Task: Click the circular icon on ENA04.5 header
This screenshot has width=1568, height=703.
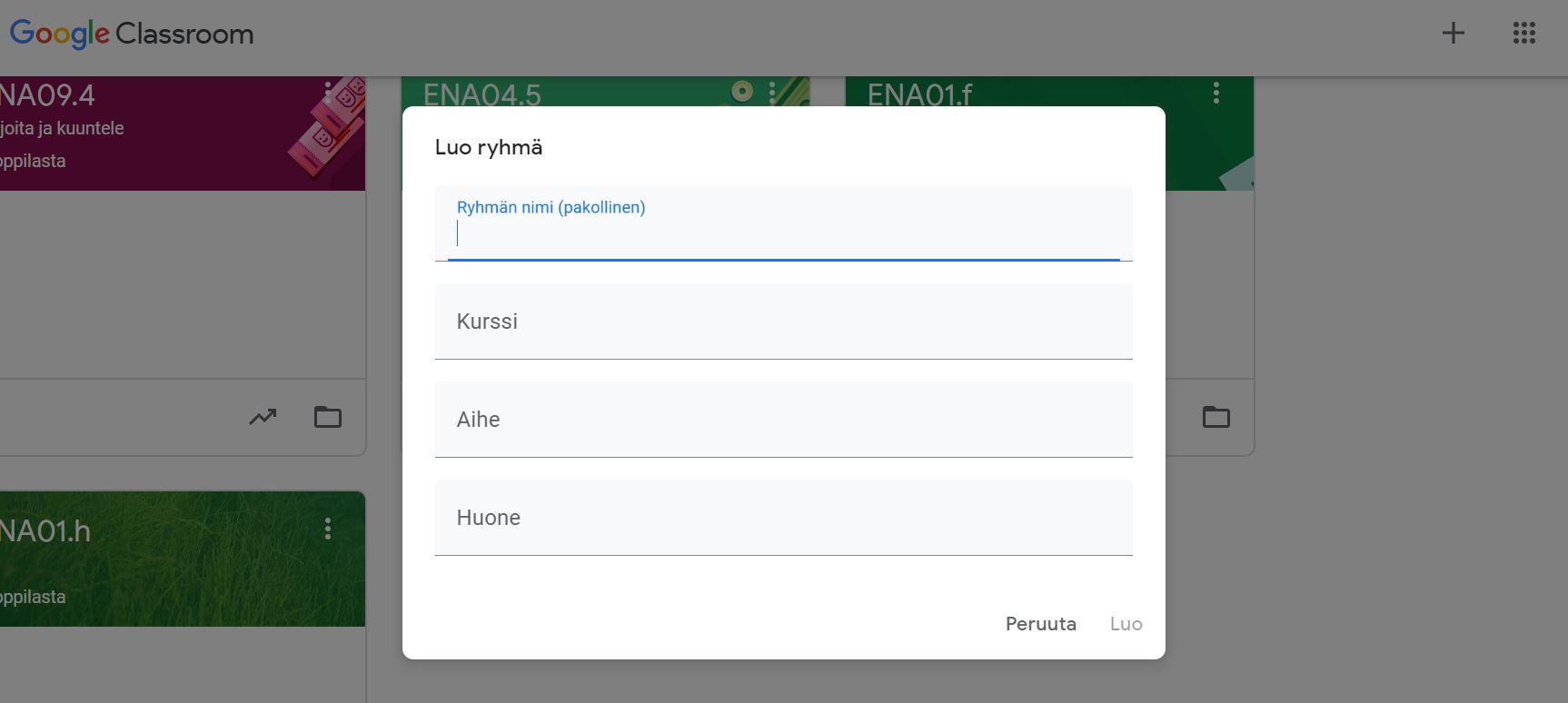Action: click(x=742, y=91)
